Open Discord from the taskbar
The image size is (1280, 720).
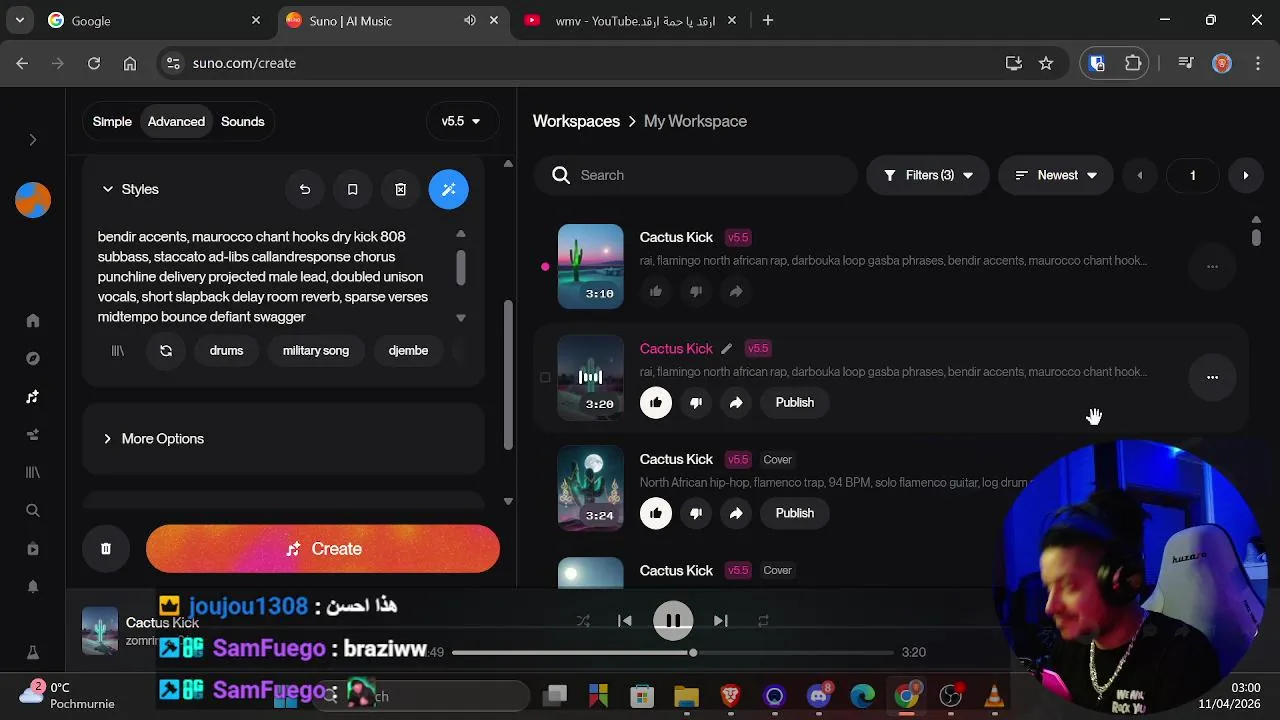[x=819, y=696]
